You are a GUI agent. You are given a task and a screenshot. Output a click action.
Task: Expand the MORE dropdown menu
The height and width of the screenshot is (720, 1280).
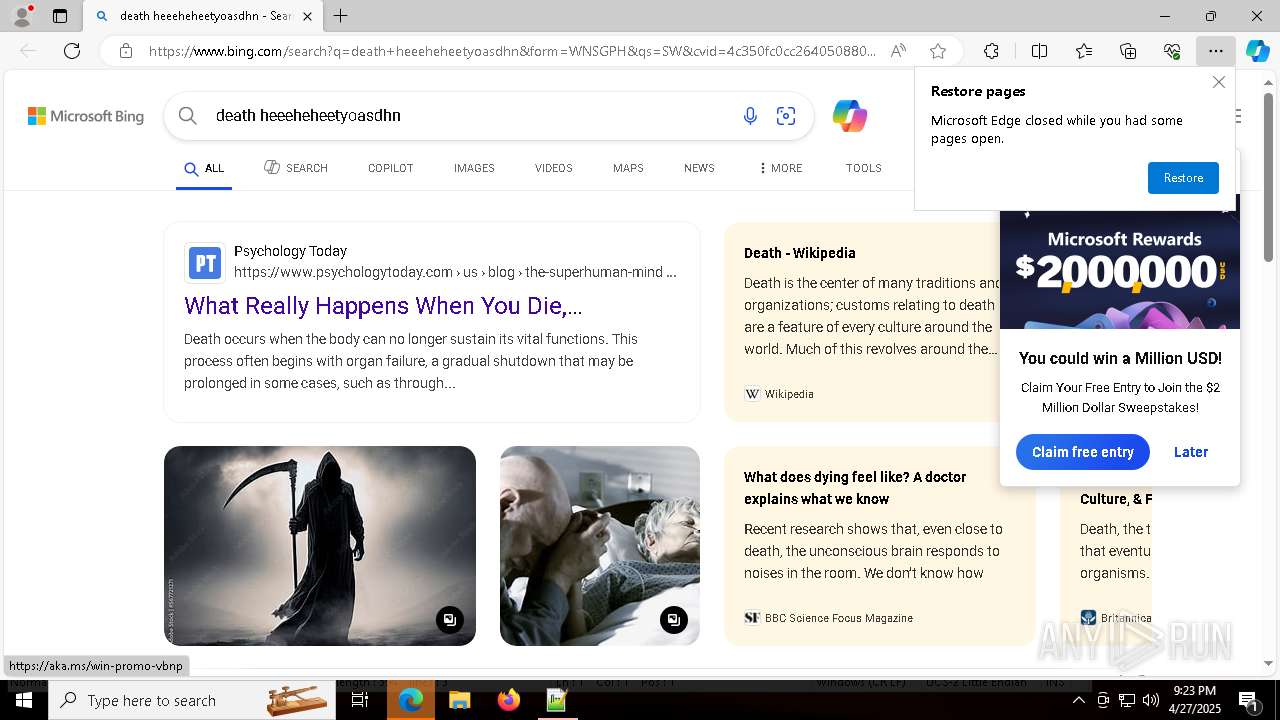pos(780,168)
